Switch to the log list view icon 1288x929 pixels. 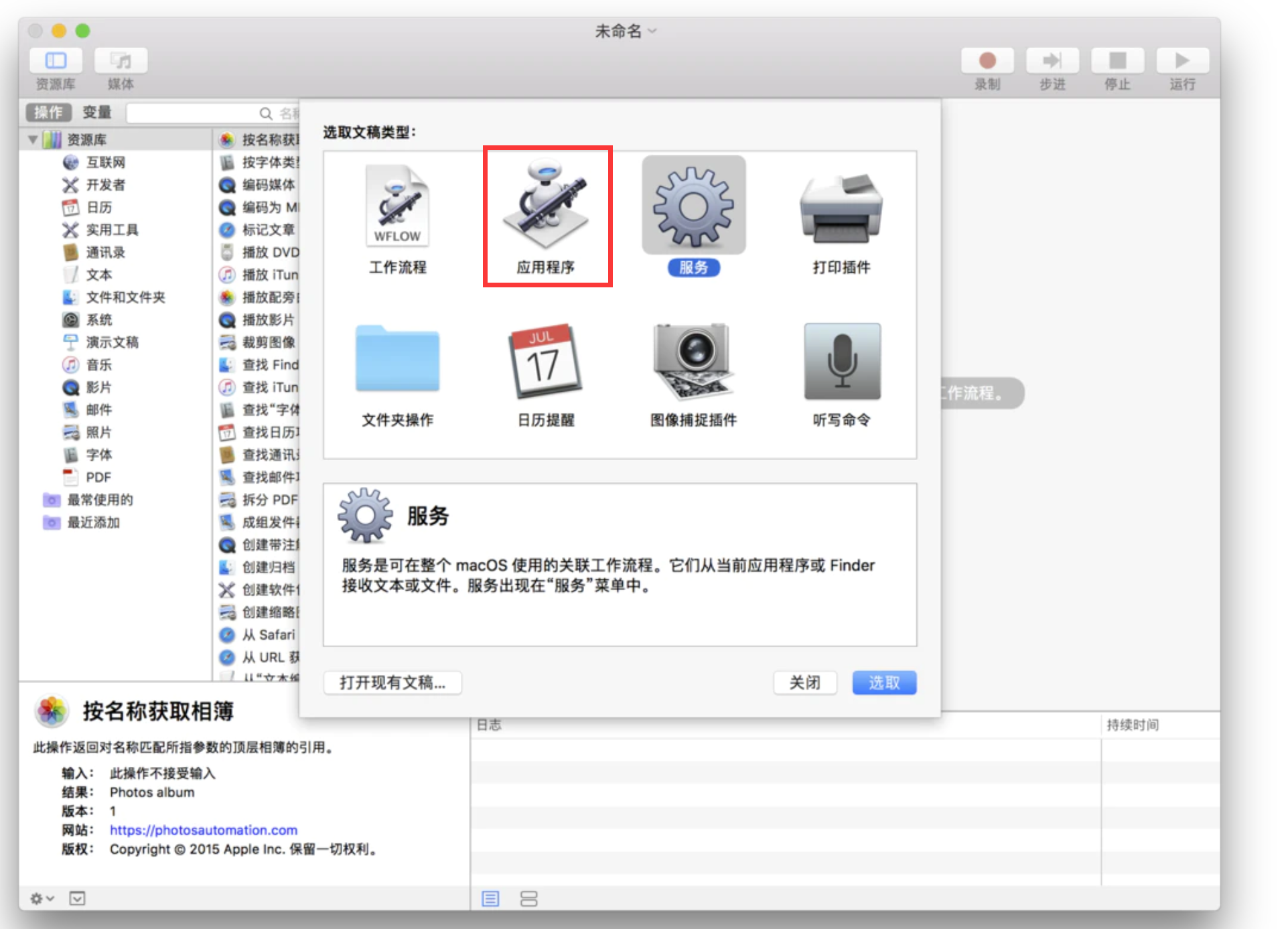click(x=490, y=898)
